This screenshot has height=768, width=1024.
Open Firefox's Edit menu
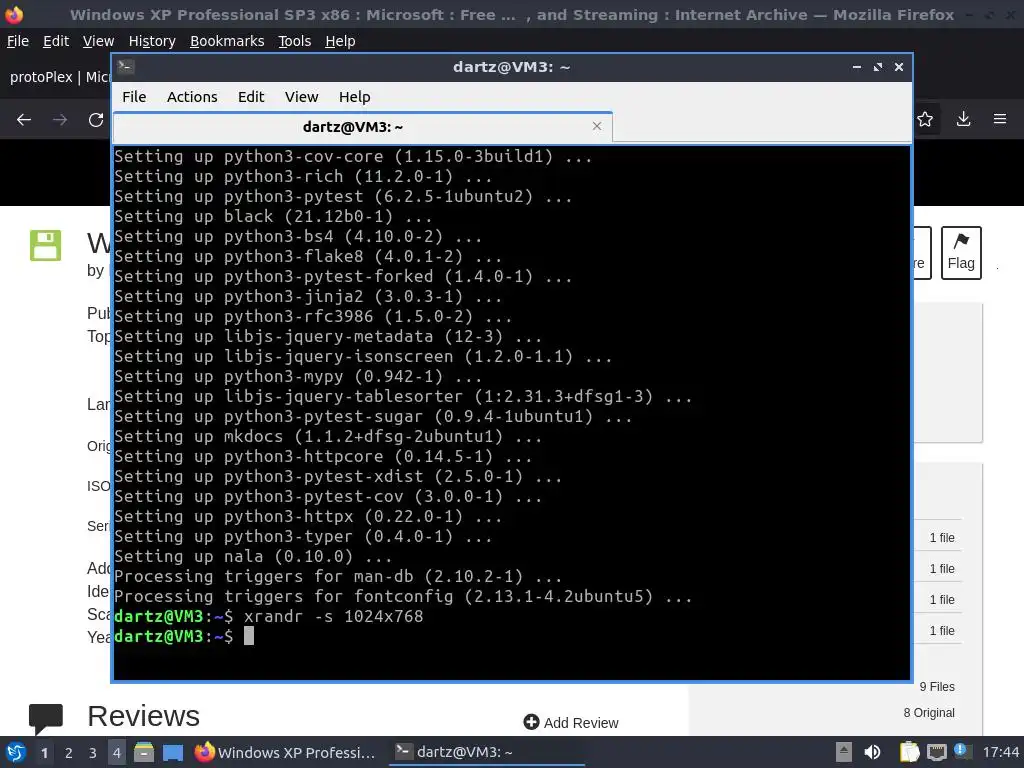click(56, 41)
